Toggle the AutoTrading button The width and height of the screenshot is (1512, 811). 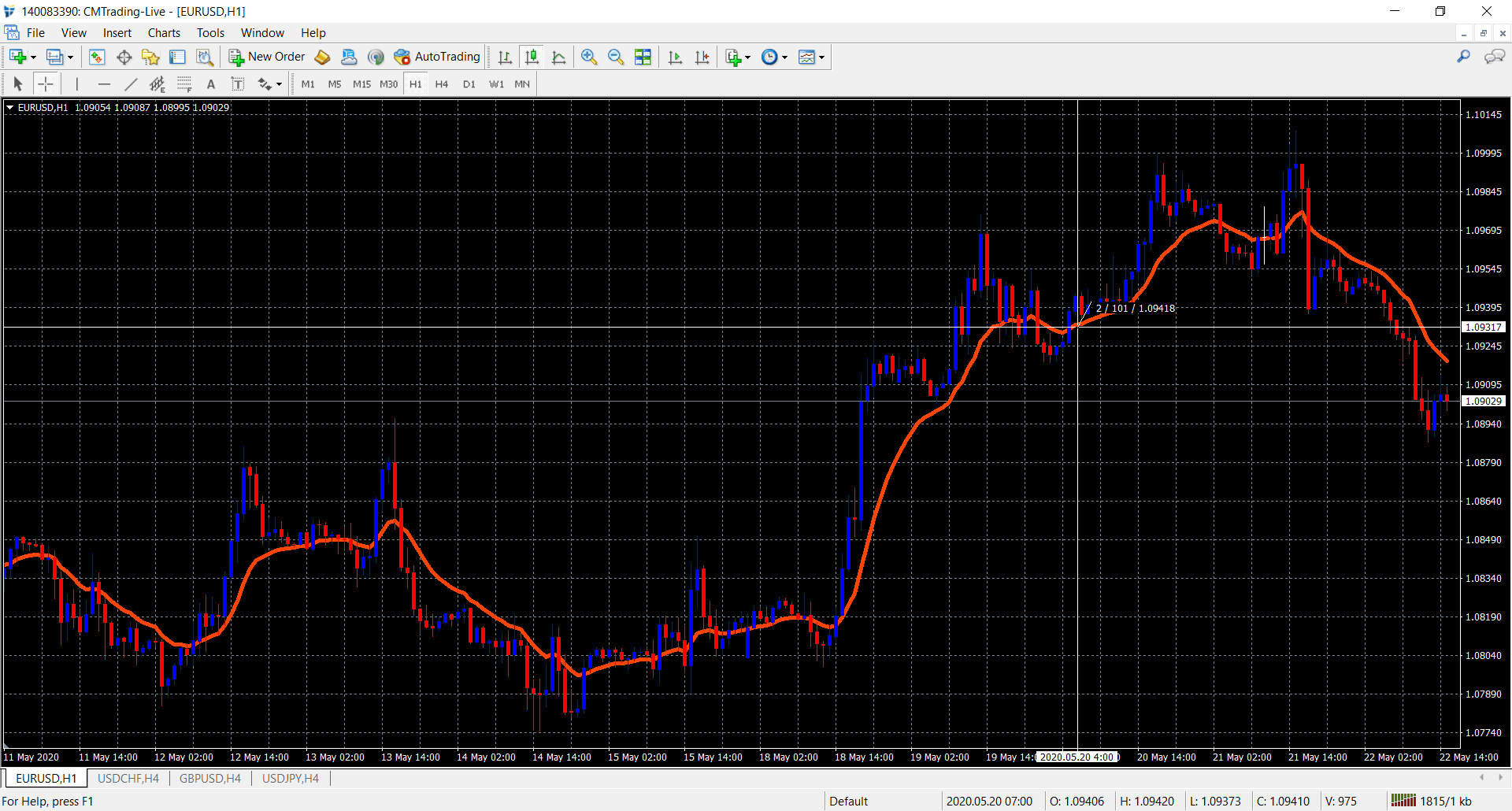point(437,57)
